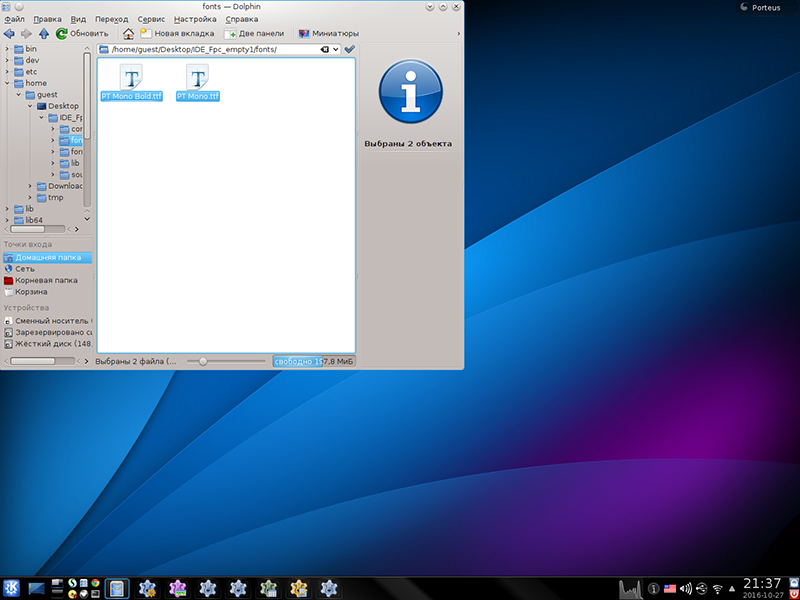The width and height of the screenshot is (800, 600).
Task: Select the guest folder in the tree
Action: tap(41, 95)
